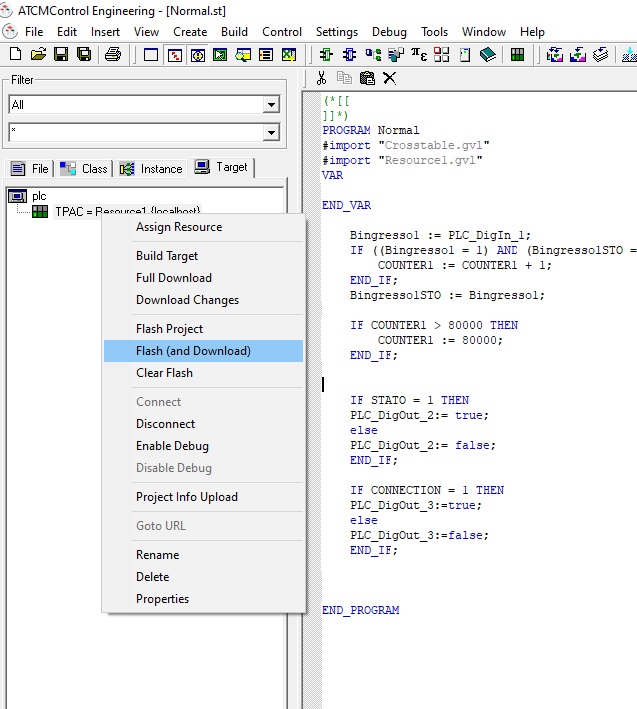This screenshot has height=709, width=637.
Task: Choose Assign Resource in context menu
Action: [x=203, y=227]
